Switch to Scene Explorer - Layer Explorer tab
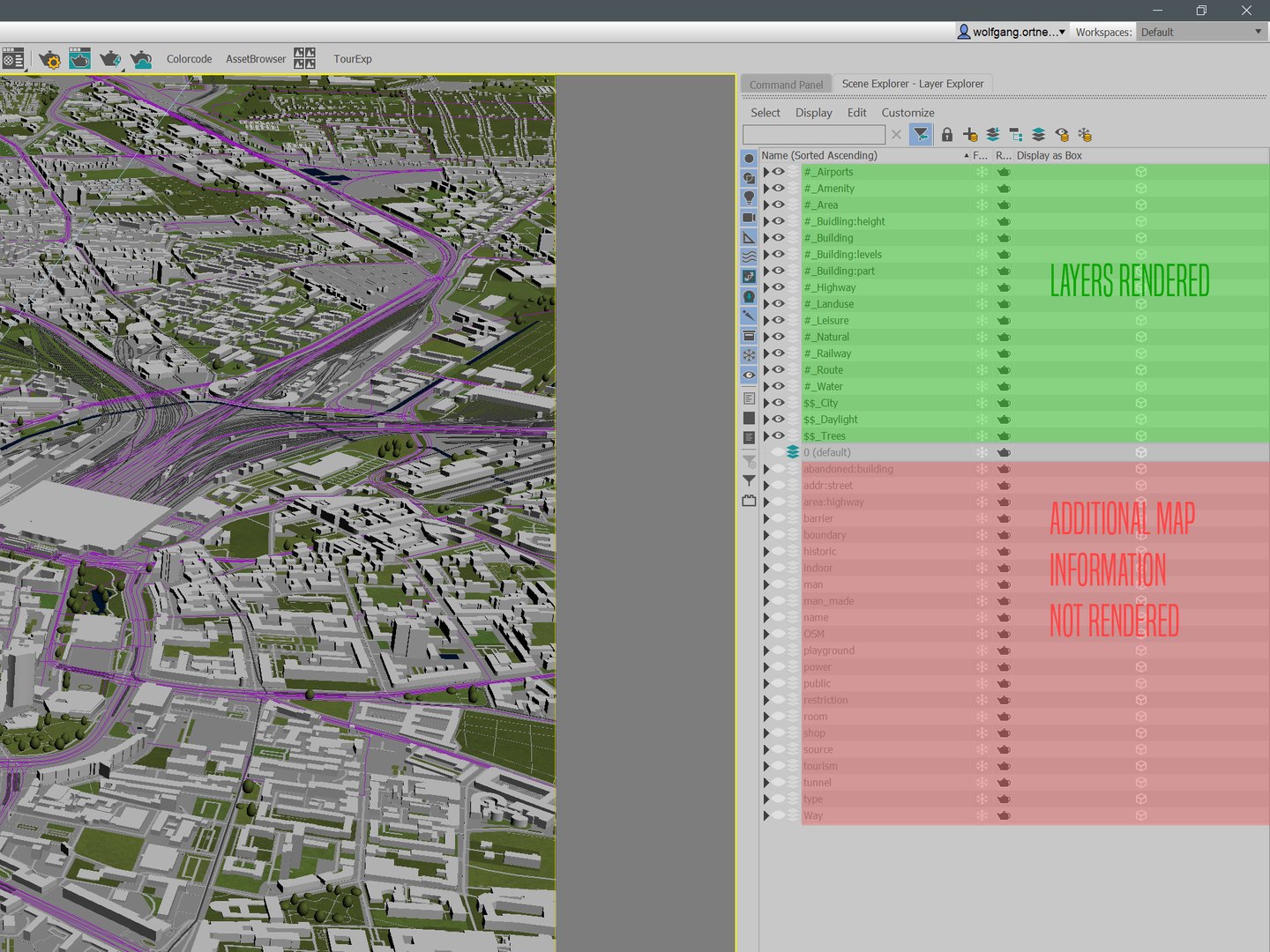 pos(913,84)
